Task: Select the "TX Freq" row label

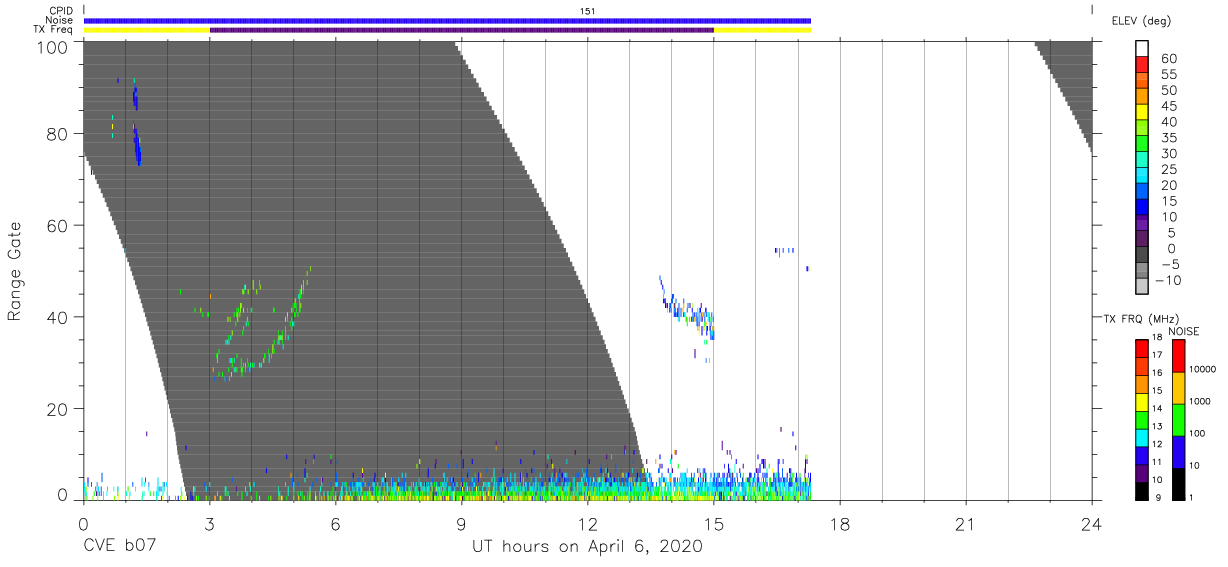Action: click(x=54, y=30)
